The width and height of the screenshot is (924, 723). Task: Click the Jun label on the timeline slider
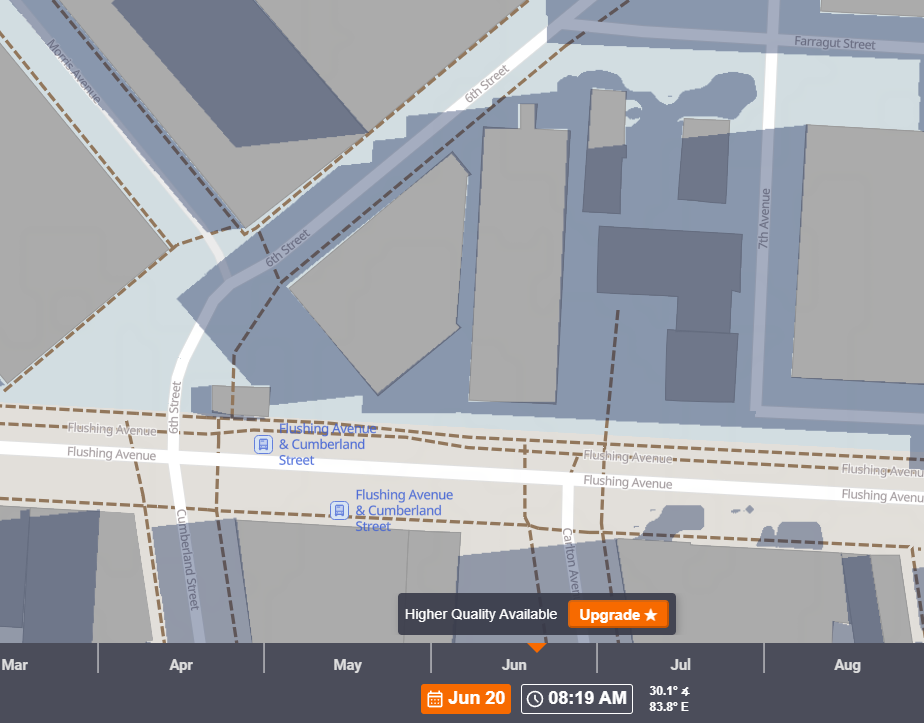click(x=514, y=665)
